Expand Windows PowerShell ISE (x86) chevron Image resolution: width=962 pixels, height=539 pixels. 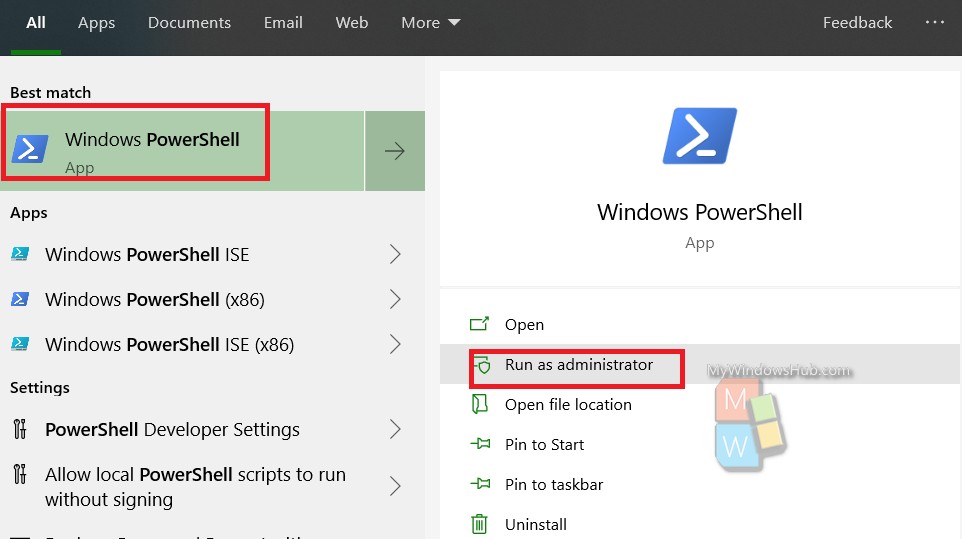click(x=396, y=344)
